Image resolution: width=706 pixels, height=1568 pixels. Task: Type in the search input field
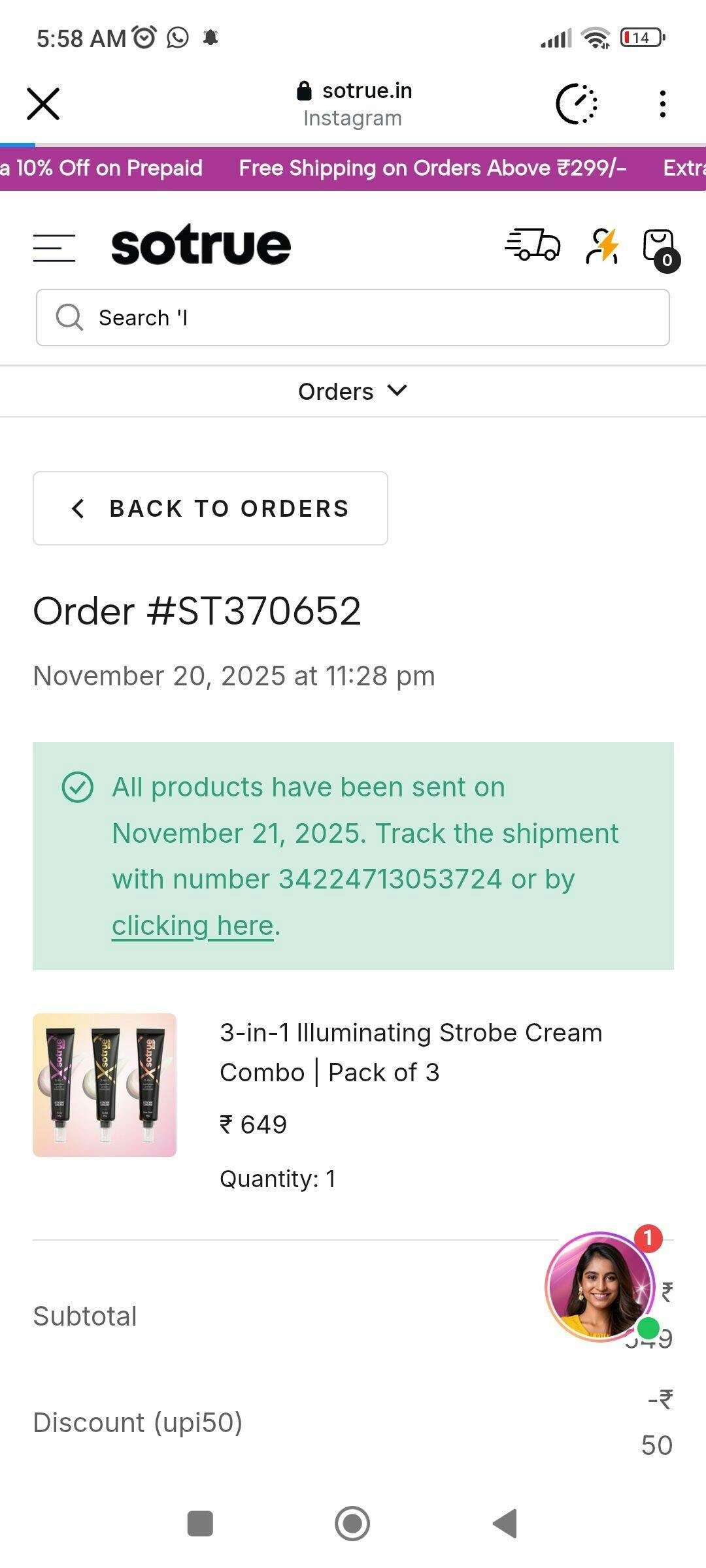click(379, 318)
